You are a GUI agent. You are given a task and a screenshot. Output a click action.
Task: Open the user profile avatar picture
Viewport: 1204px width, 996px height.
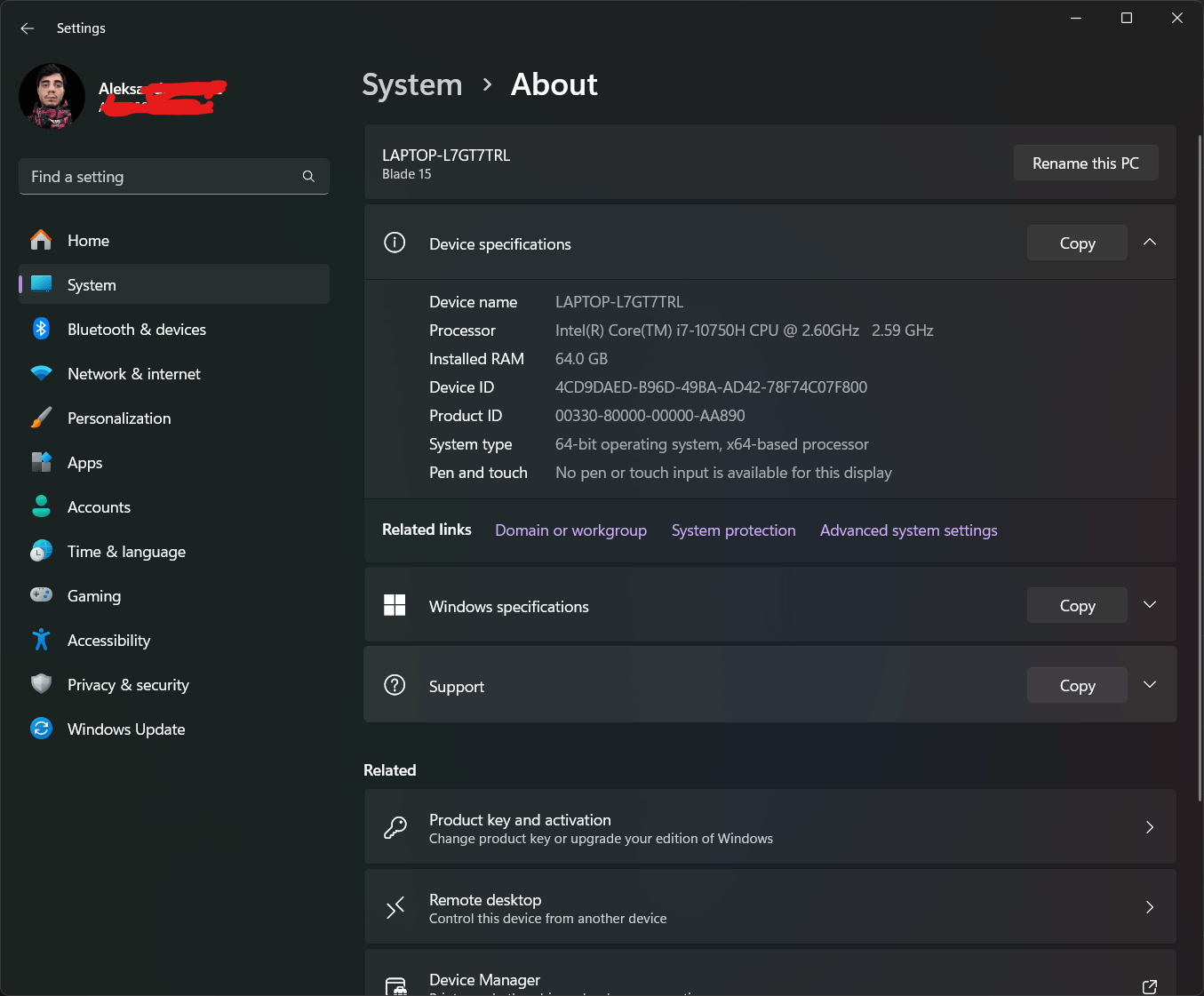click(x=52, y=96)
